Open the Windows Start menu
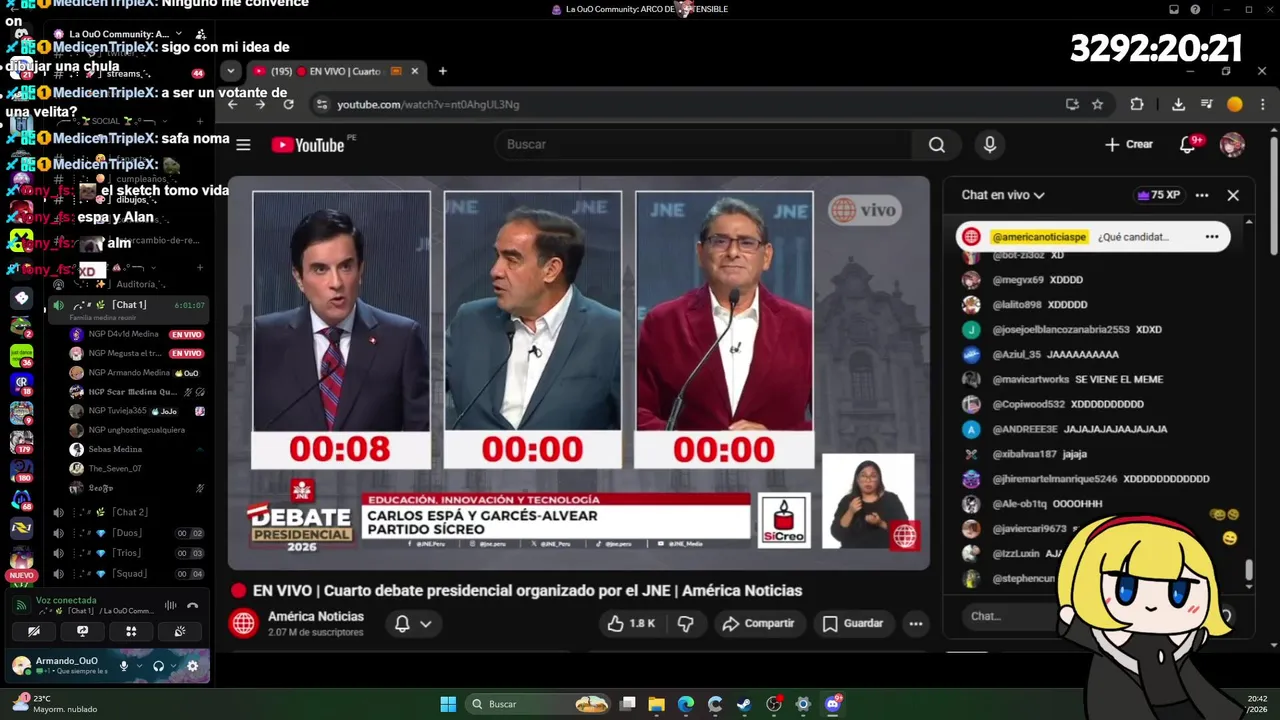 [x=448, y=704]
